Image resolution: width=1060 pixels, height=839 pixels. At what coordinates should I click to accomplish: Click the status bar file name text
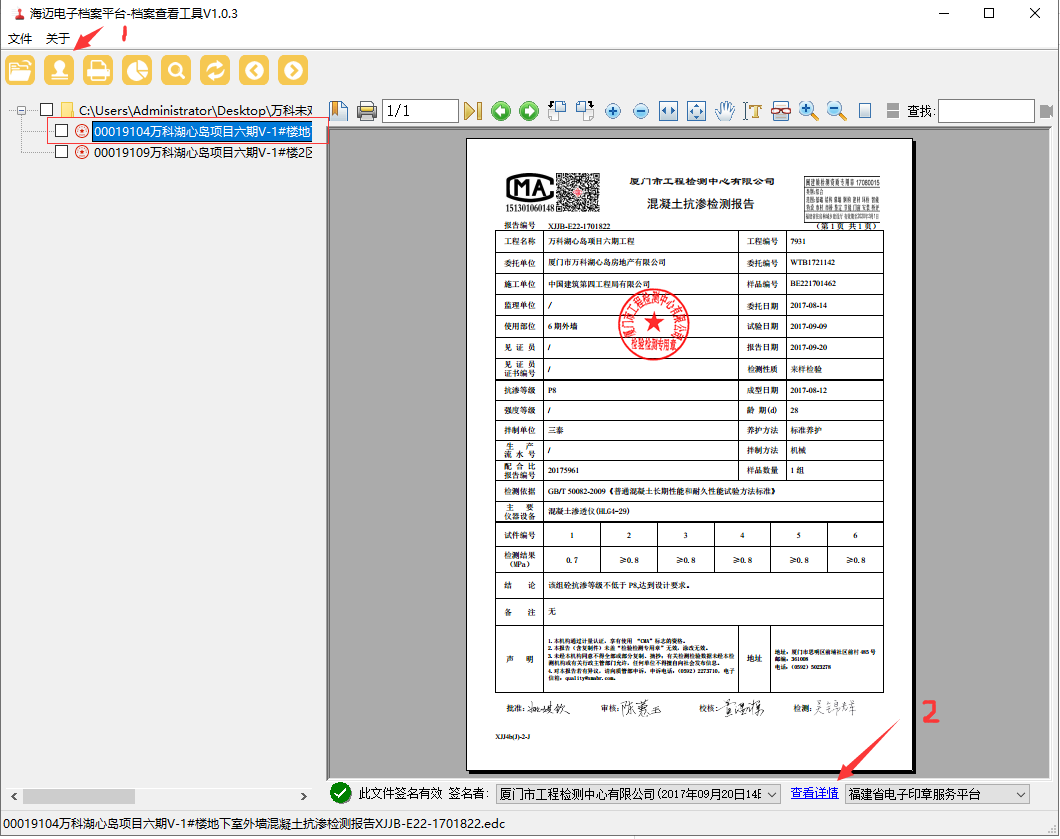[x=254, y=823]
